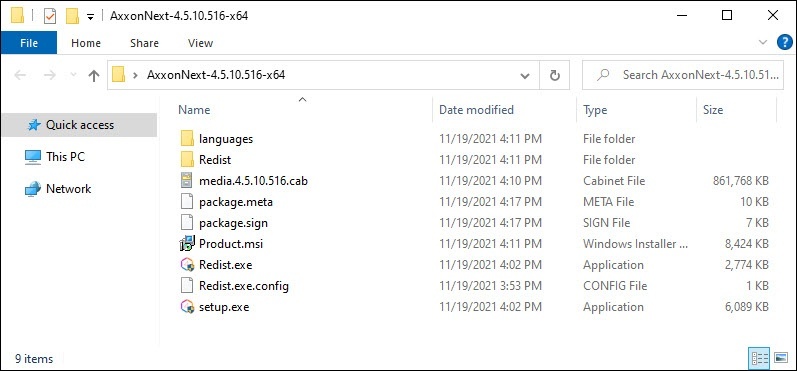Switch to large icons view
Image resolution: width=797 pixels, height=371 pixels.
click(781, 359)
